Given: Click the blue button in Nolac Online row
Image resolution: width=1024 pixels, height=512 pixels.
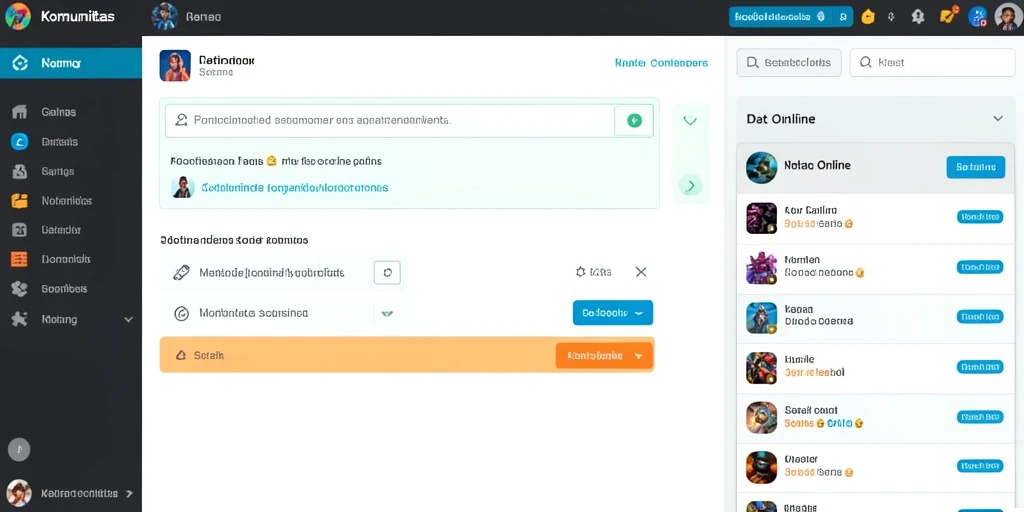Looking at the screenshot, I should pyautogui.click(x=976, y=167).
